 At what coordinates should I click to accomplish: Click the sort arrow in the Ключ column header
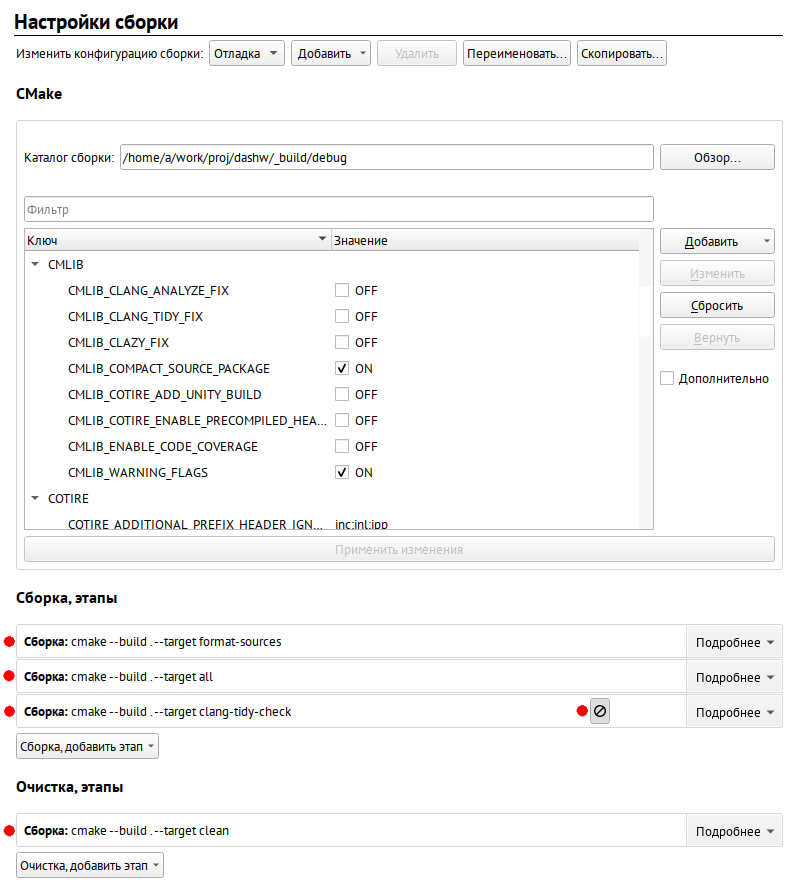(x=322, y=239)
